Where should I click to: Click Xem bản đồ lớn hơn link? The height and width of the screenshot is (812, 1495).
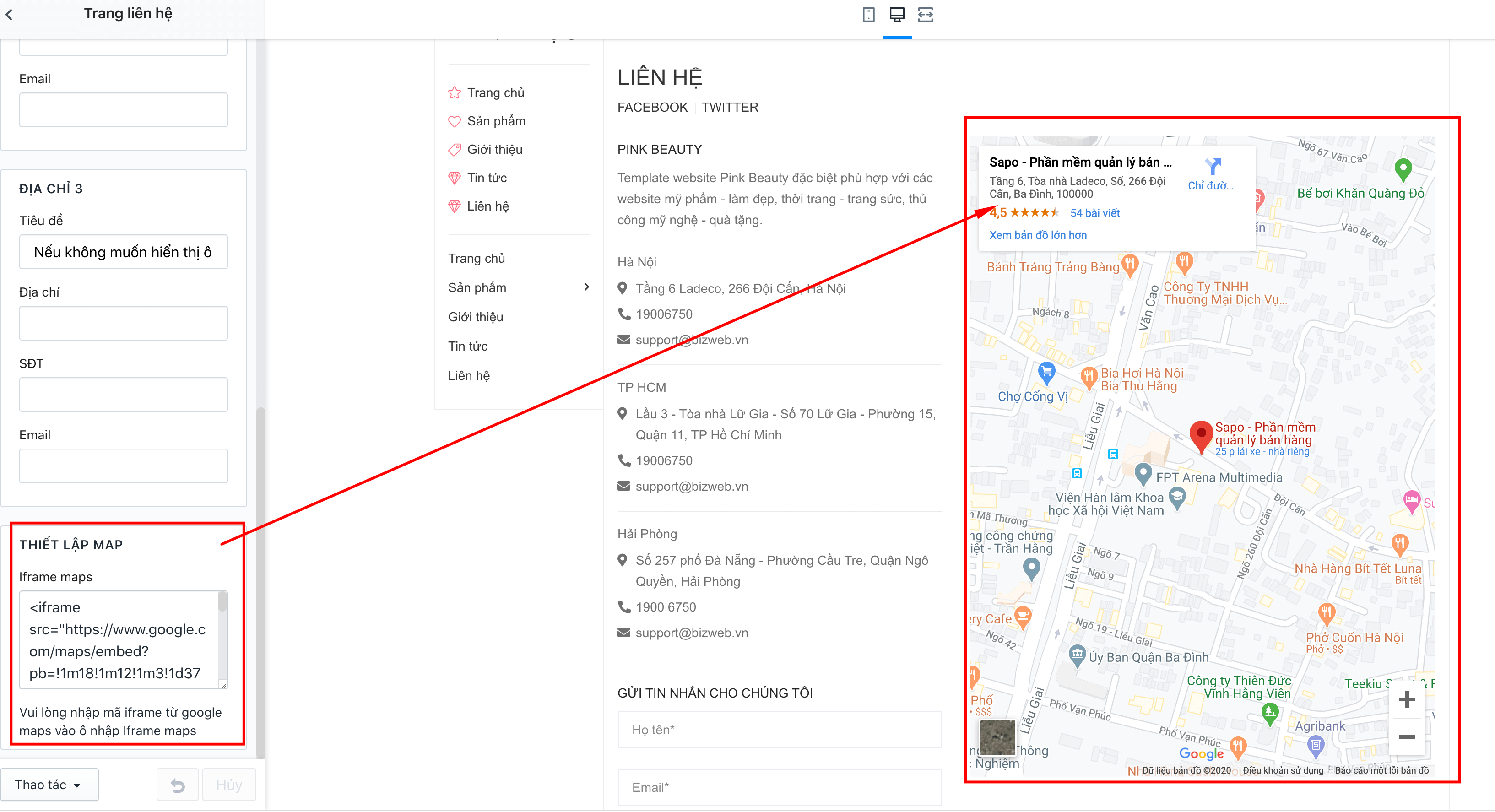click(x=1038, y=235)
